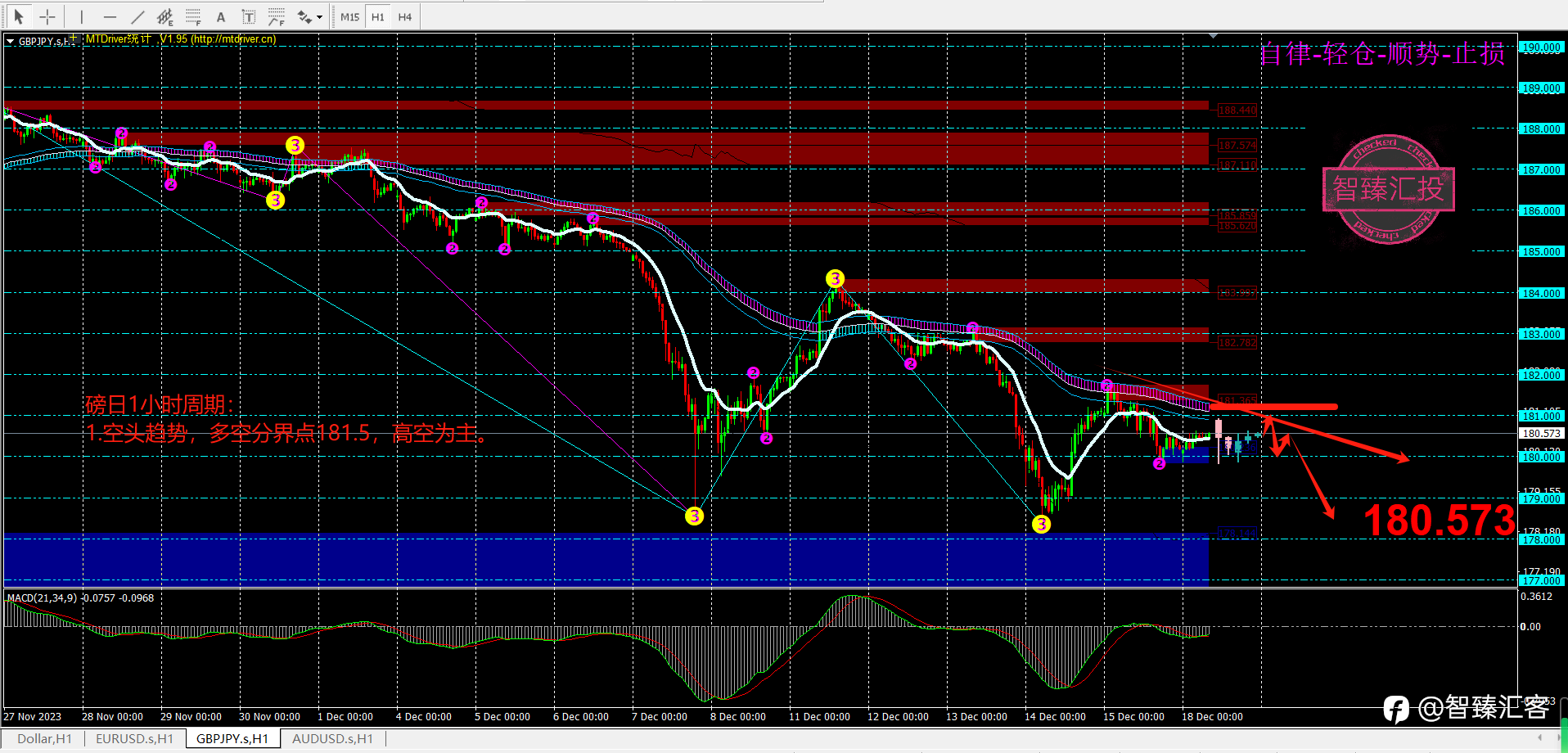Screen dimensions: 1568x753
Task: Click the 188.000 price axis label
Action: click(1541, 129)
